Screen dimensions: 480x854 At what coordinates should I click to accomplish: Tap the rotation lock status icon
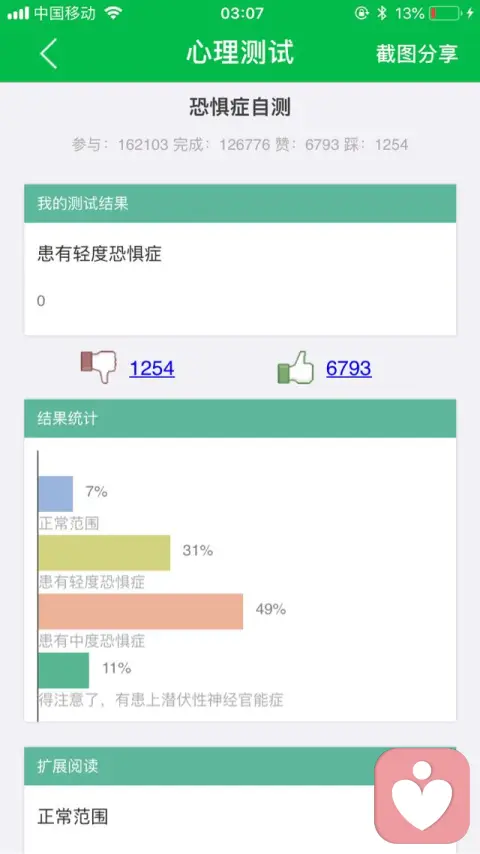362,13
